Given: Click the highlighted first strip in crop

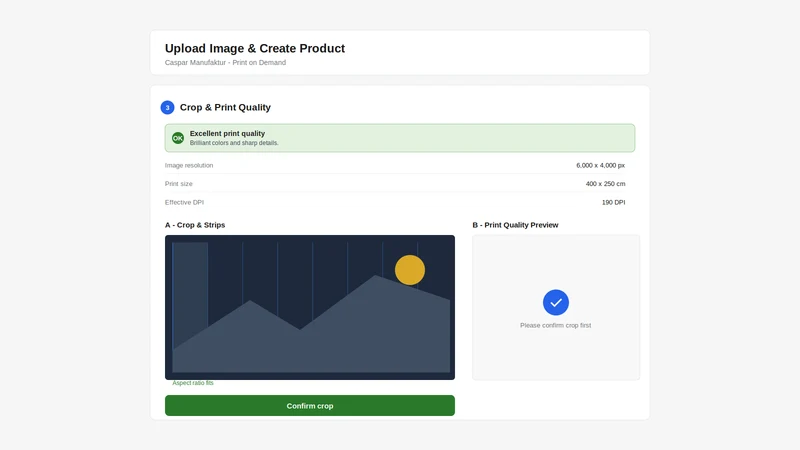Looking at the screenshot, I should click(x=190, y=296).
